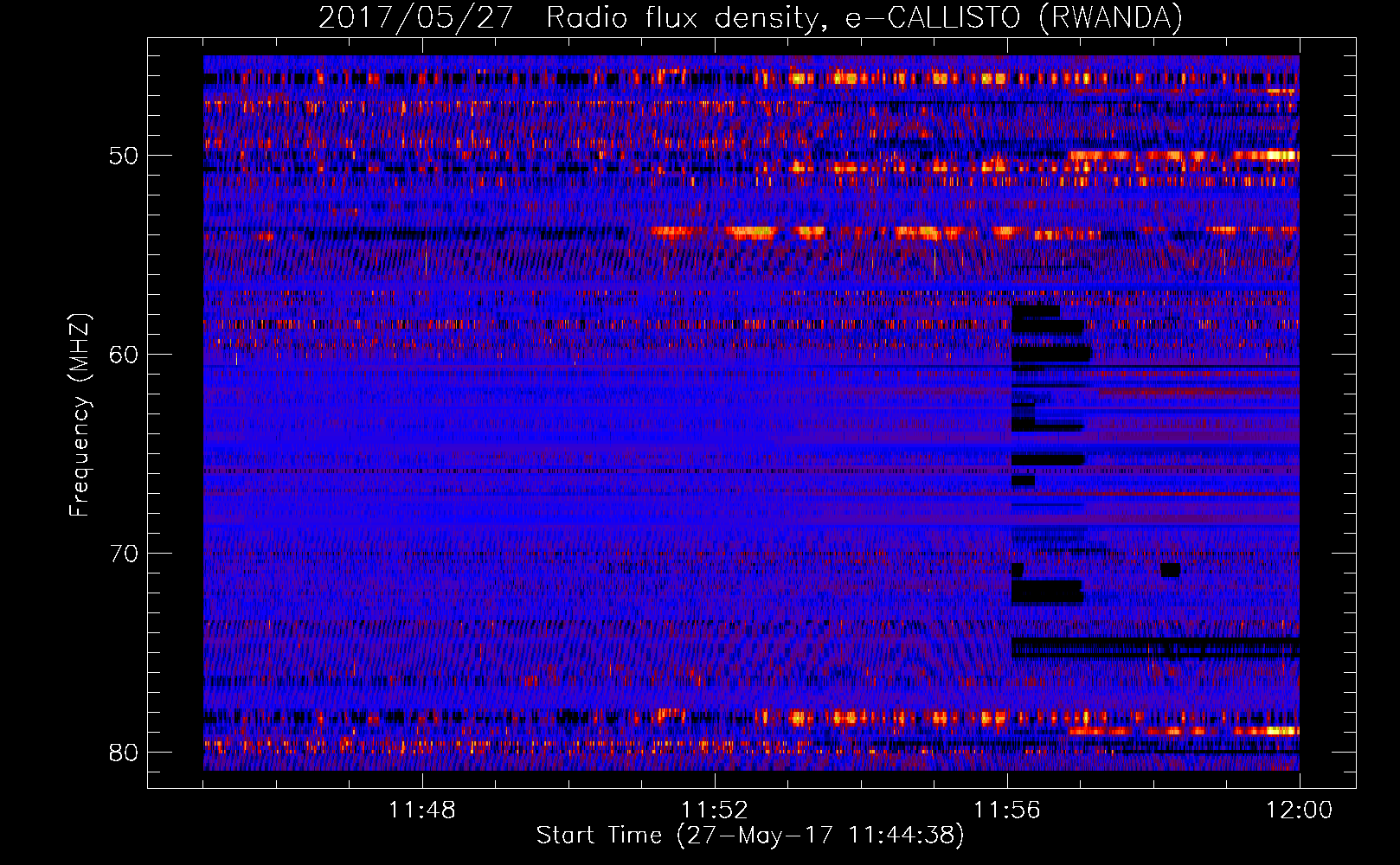
Task: Select the 11:52 time axis label
Action: (714, 811)
